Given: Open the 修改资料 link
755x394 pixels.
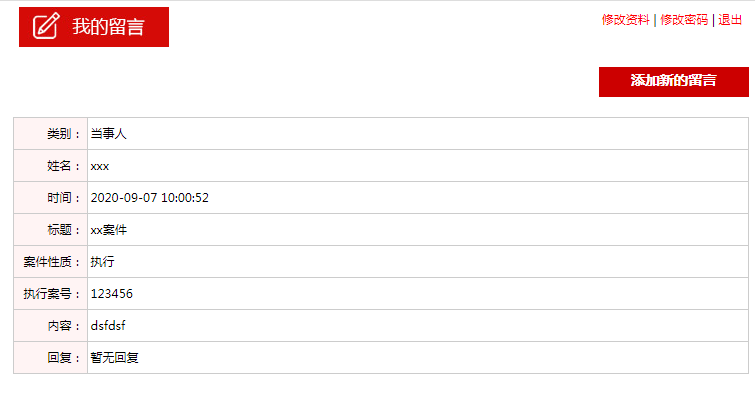Looking at the screenshot, I should (625, 20).
